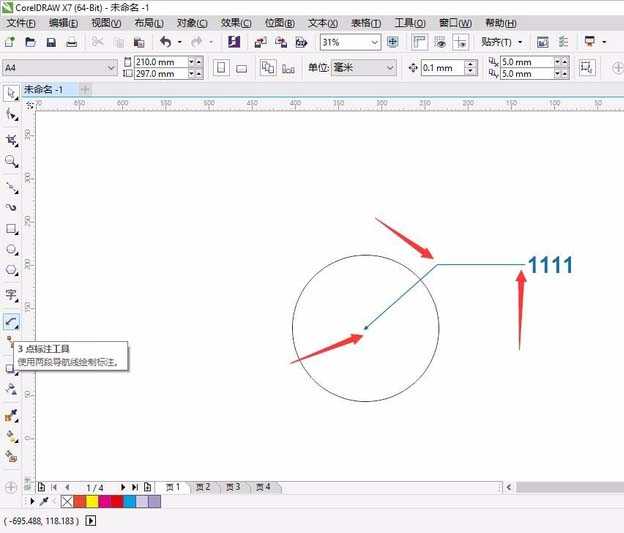Click the Undo arrow icon
624x533 pixels.
(165, 42)
